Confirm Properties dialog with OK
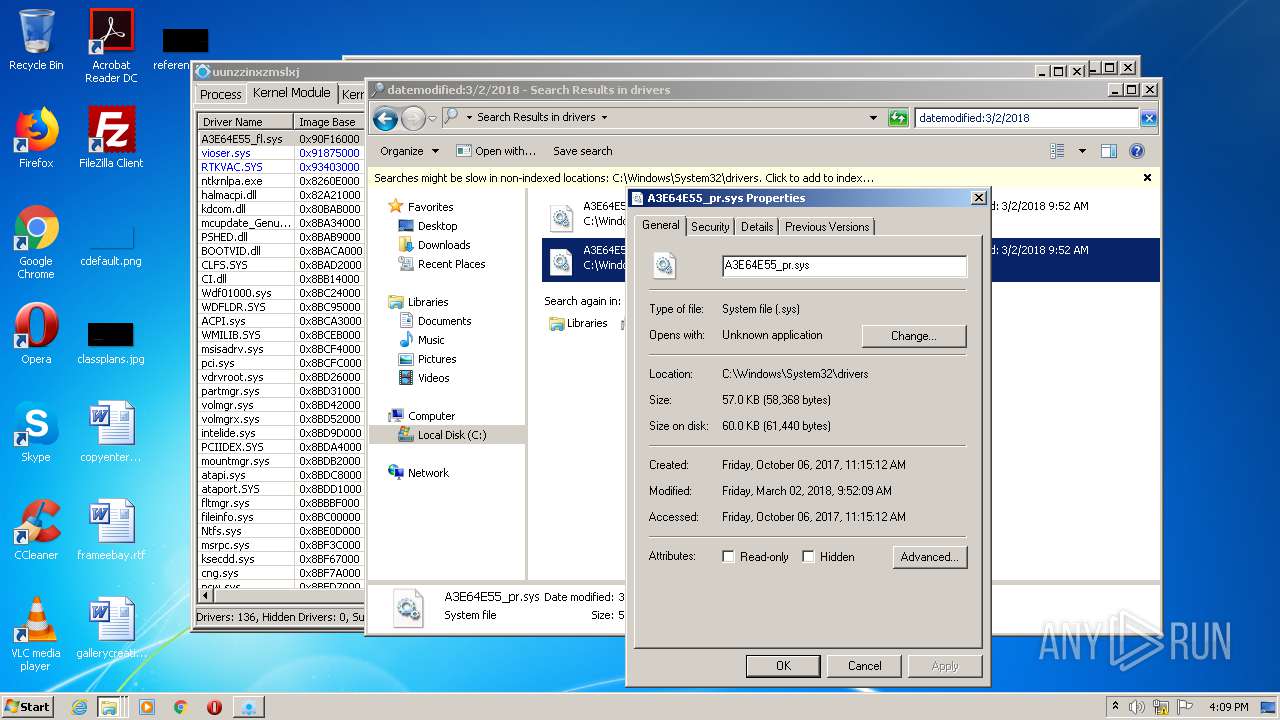 [x=783, y=666]
